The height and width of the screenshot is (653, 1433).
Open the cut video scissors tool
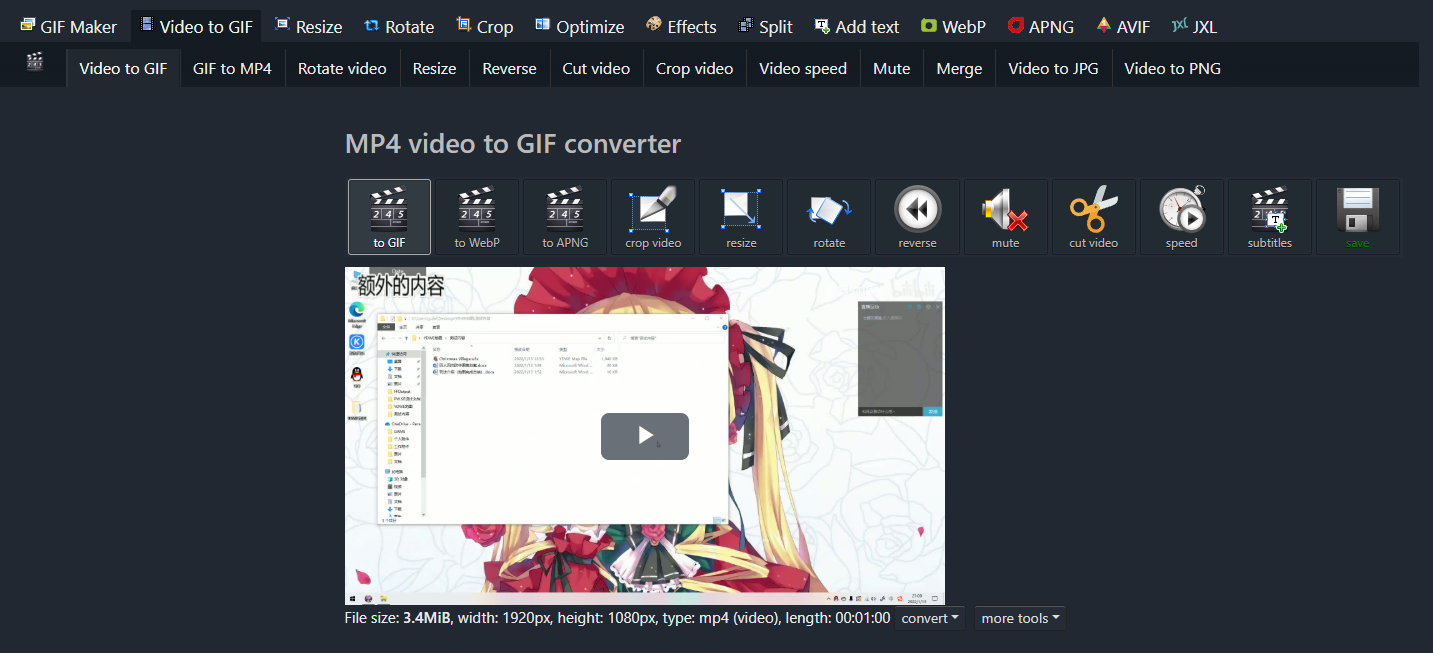1093,217
